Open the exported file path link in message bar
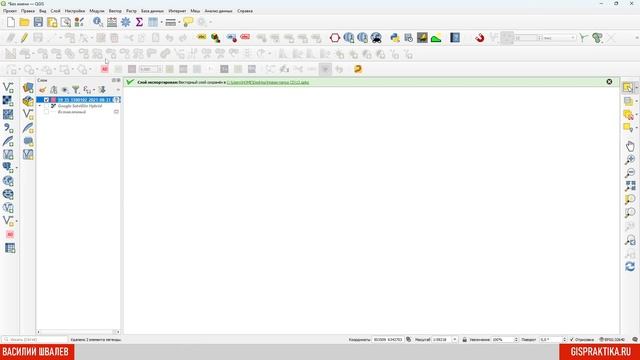This screenshot has width=640, height=360. [268, 82]
